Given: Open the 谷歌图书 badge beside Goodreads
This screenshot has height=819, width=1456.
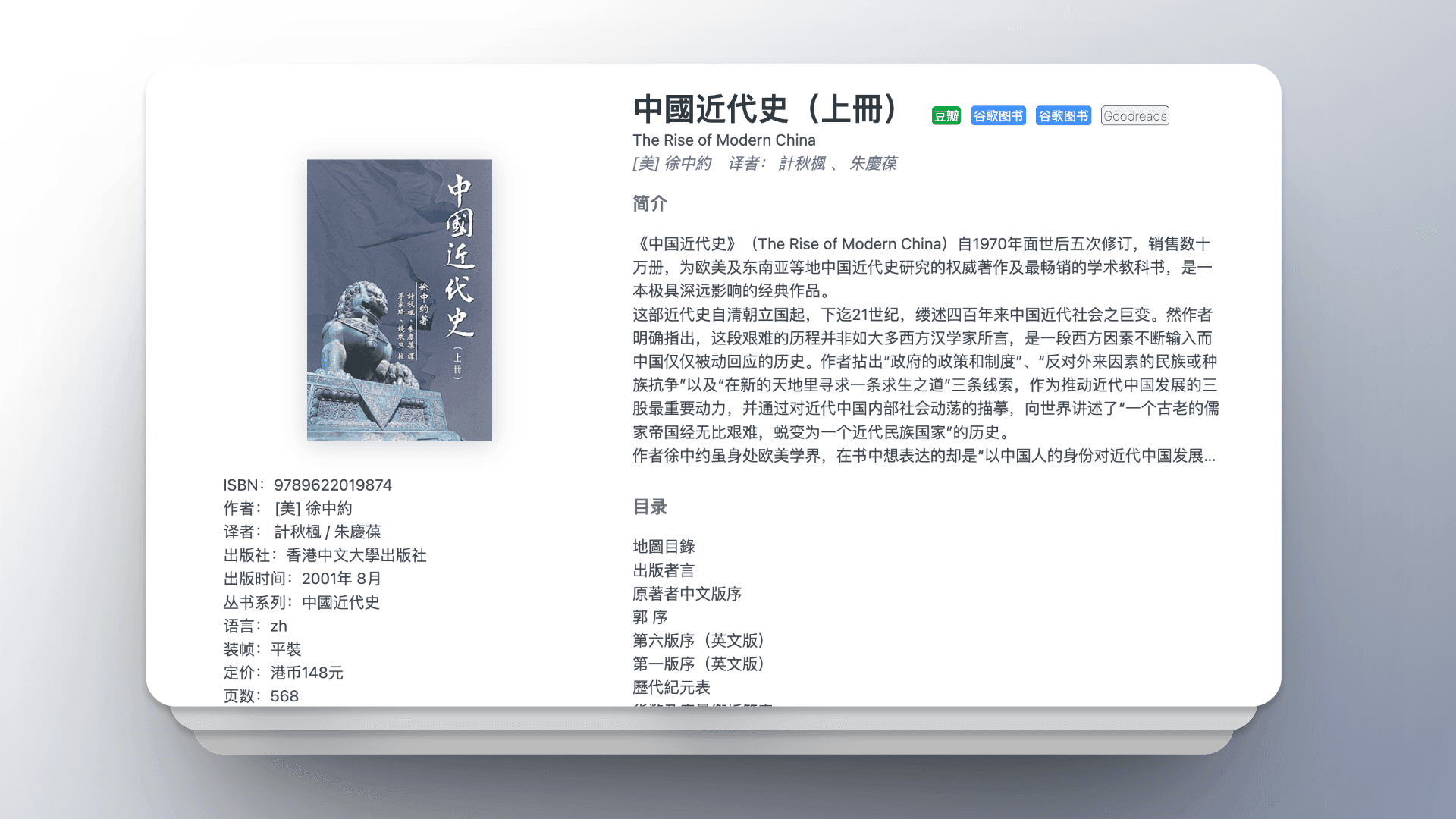Looking at the screenshot, I should 1063,116.
